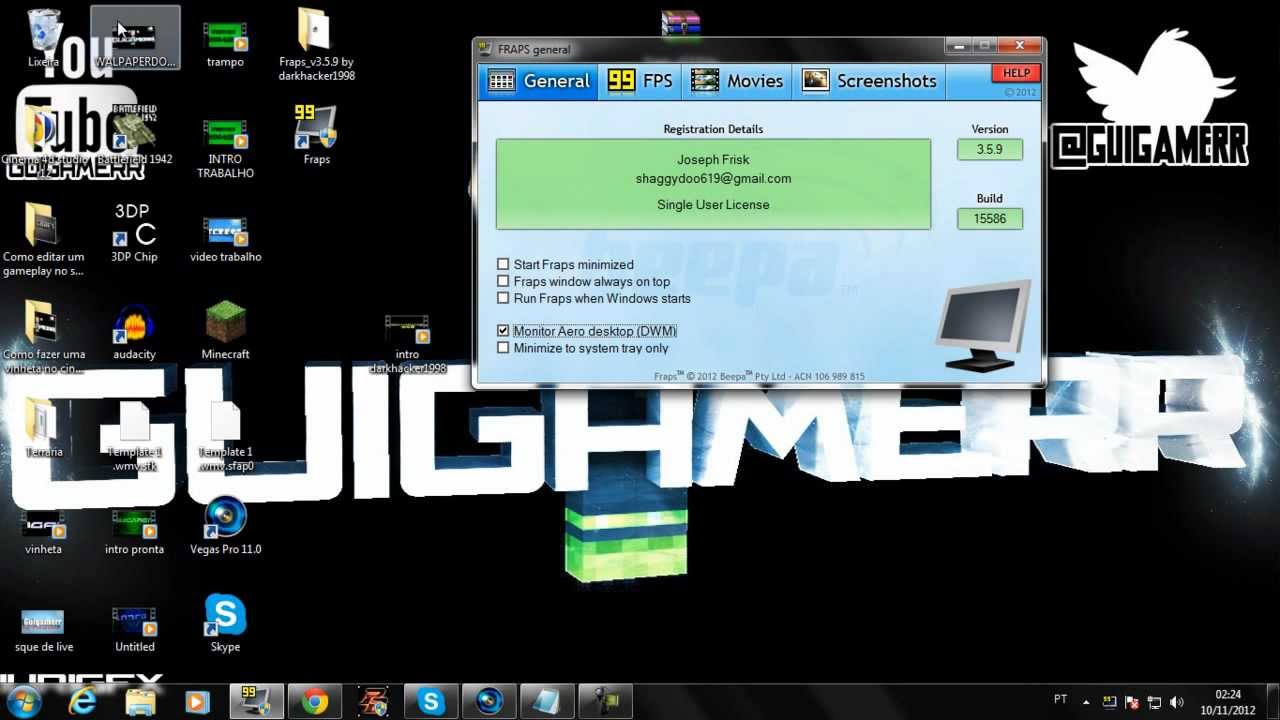Open the FPS tab in Fraps
Image resolution: width=1280 pixels, height=720 pixels.
[x=640, y=81]
